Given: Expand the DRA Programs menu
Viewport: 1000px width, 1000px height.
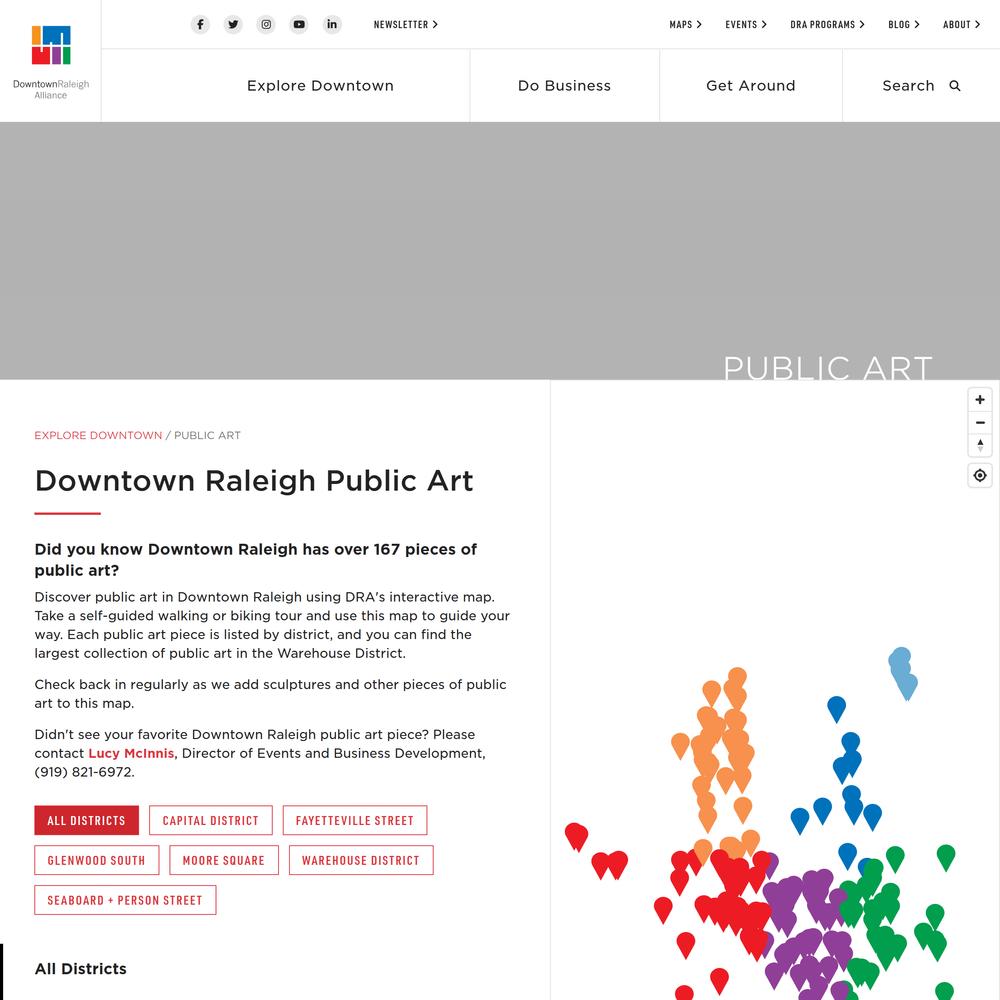Looking at the screenshot, I should [827, 24].
